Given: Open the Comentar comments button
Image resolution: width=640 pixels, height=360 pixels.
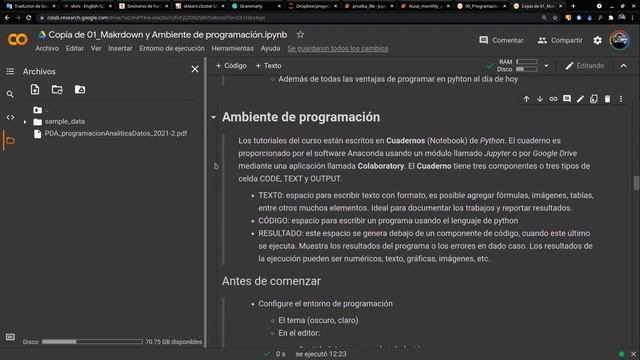Looking at the screenshot, I should [x=501, y=40].
